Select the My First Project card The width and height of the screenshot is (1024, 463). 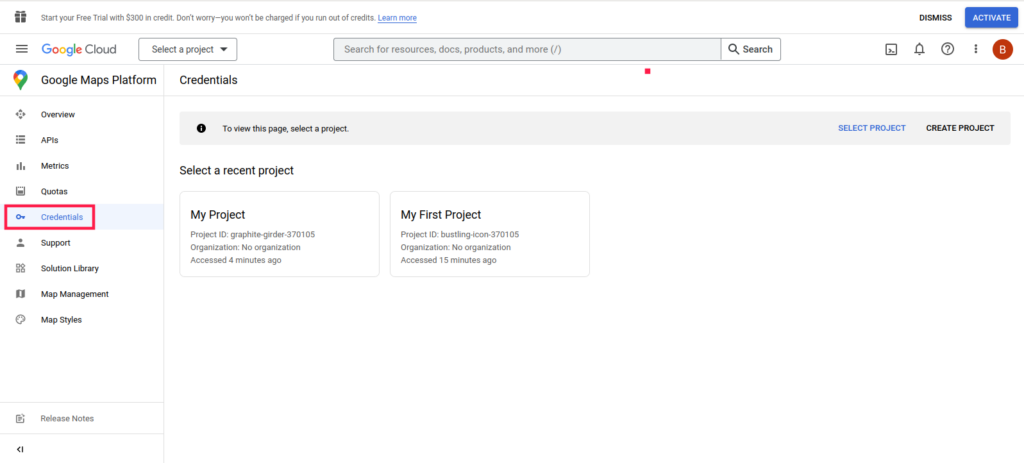[x=489, y=234]
